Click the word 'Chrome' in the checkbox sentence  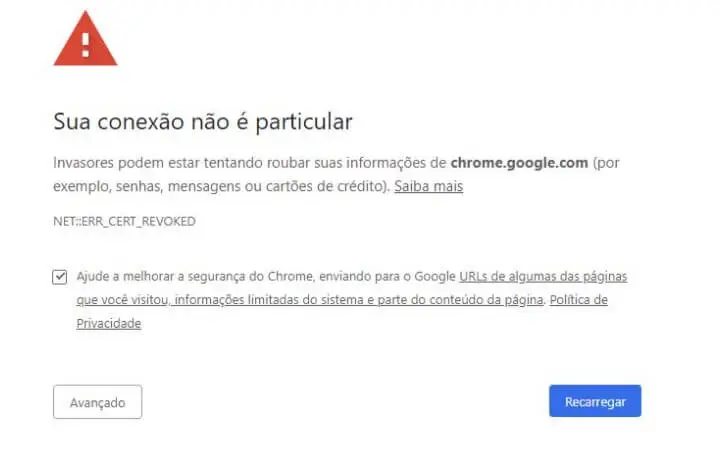[x=290, y=276]
